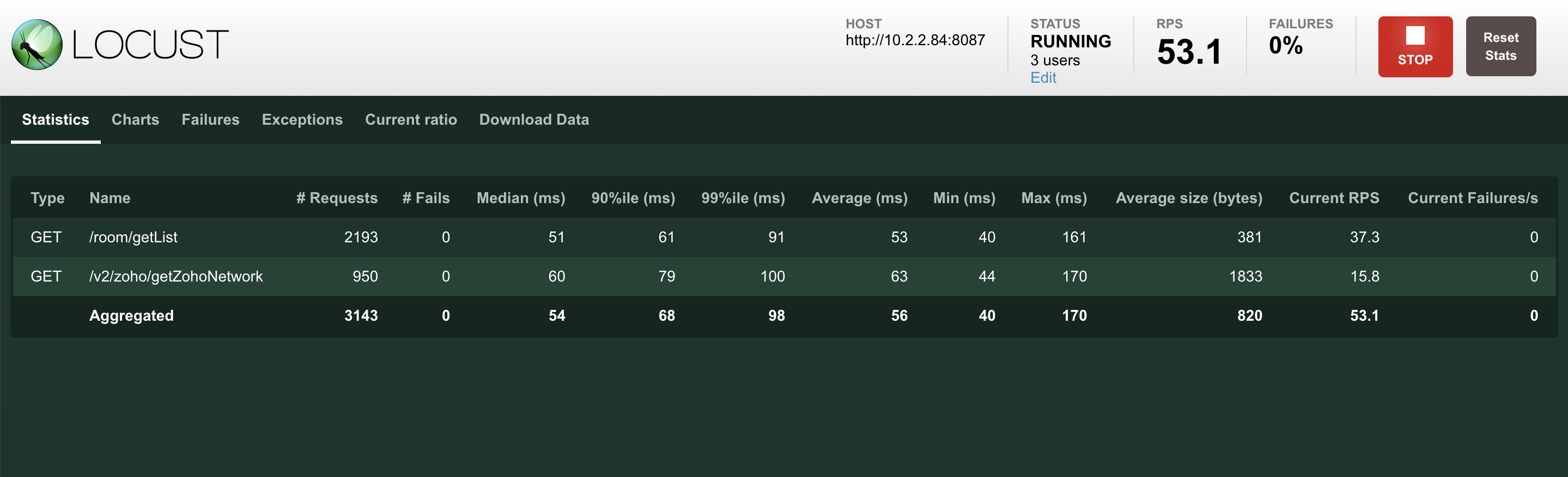Click the 37.3 current RPS cell
The image size is (1568, 477).
click(1365, 237)
